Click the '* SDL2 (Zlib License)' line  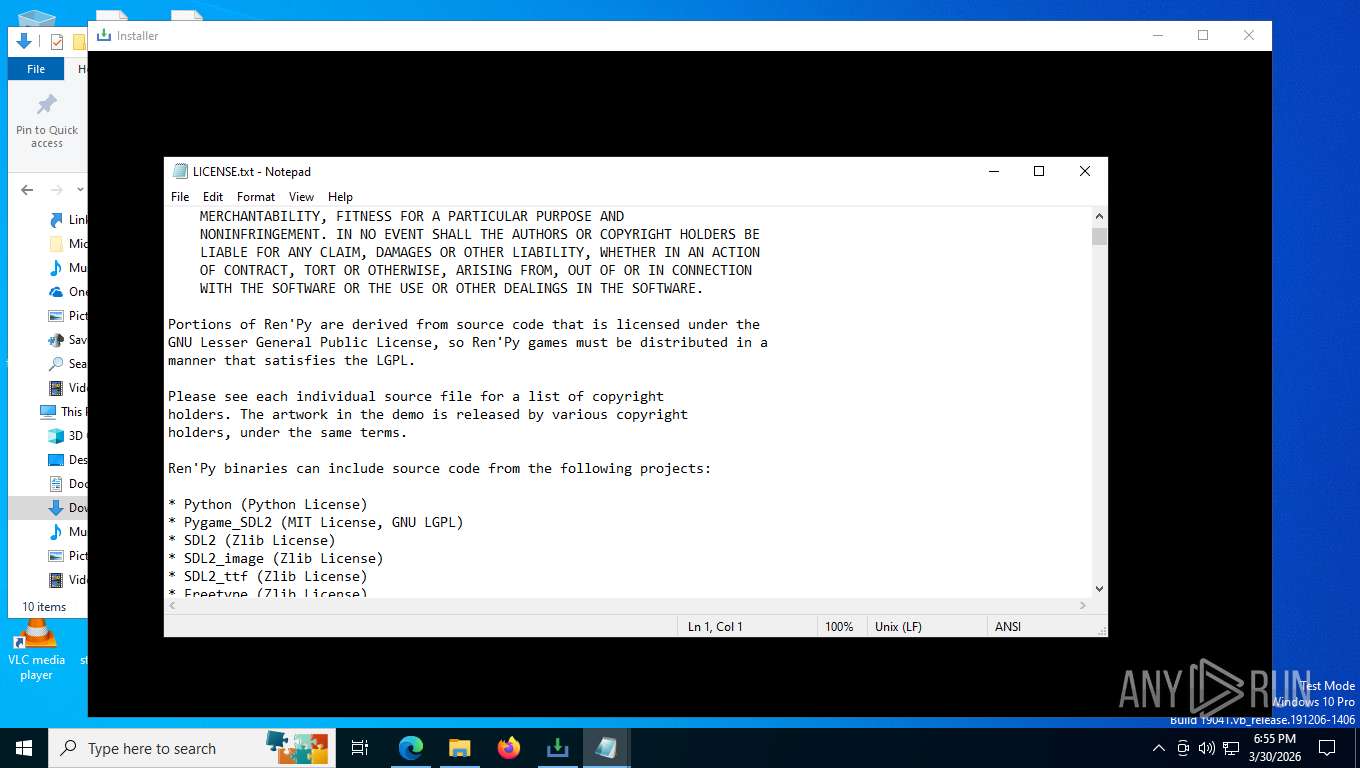[x=252, y=540]
